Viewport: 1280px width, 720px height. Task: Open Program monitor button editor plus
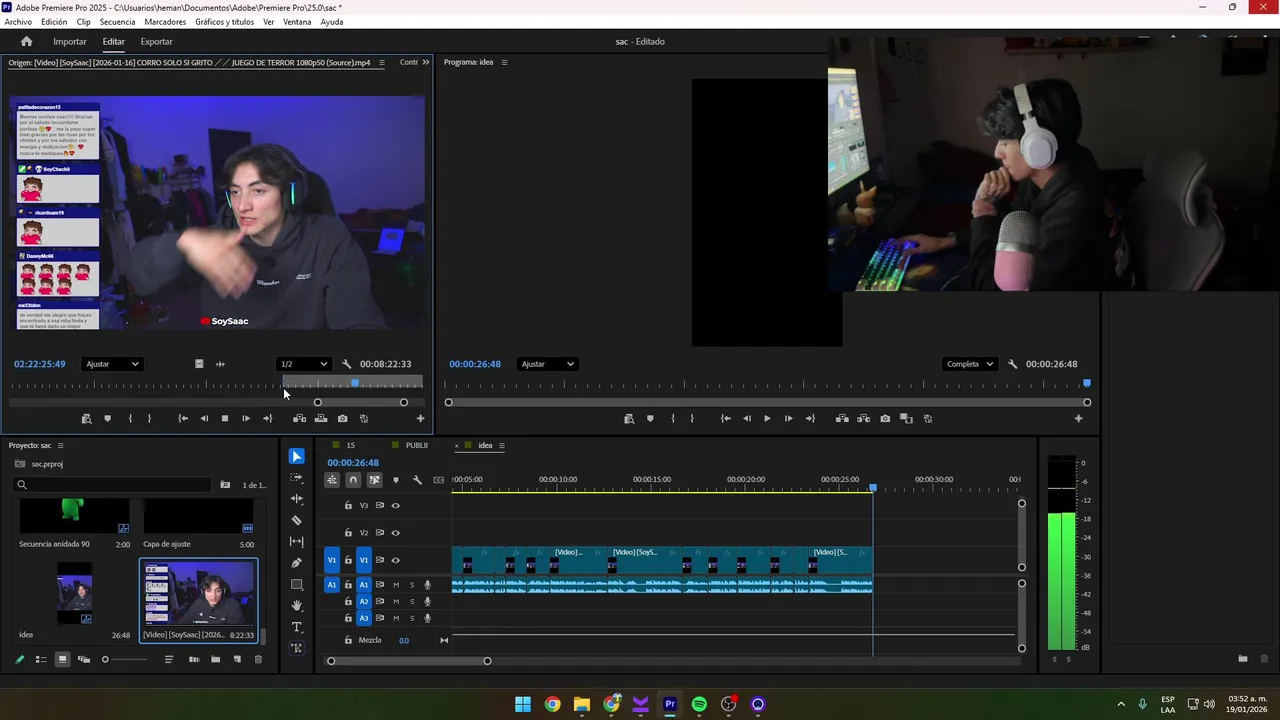click(x=1078, y=419)
